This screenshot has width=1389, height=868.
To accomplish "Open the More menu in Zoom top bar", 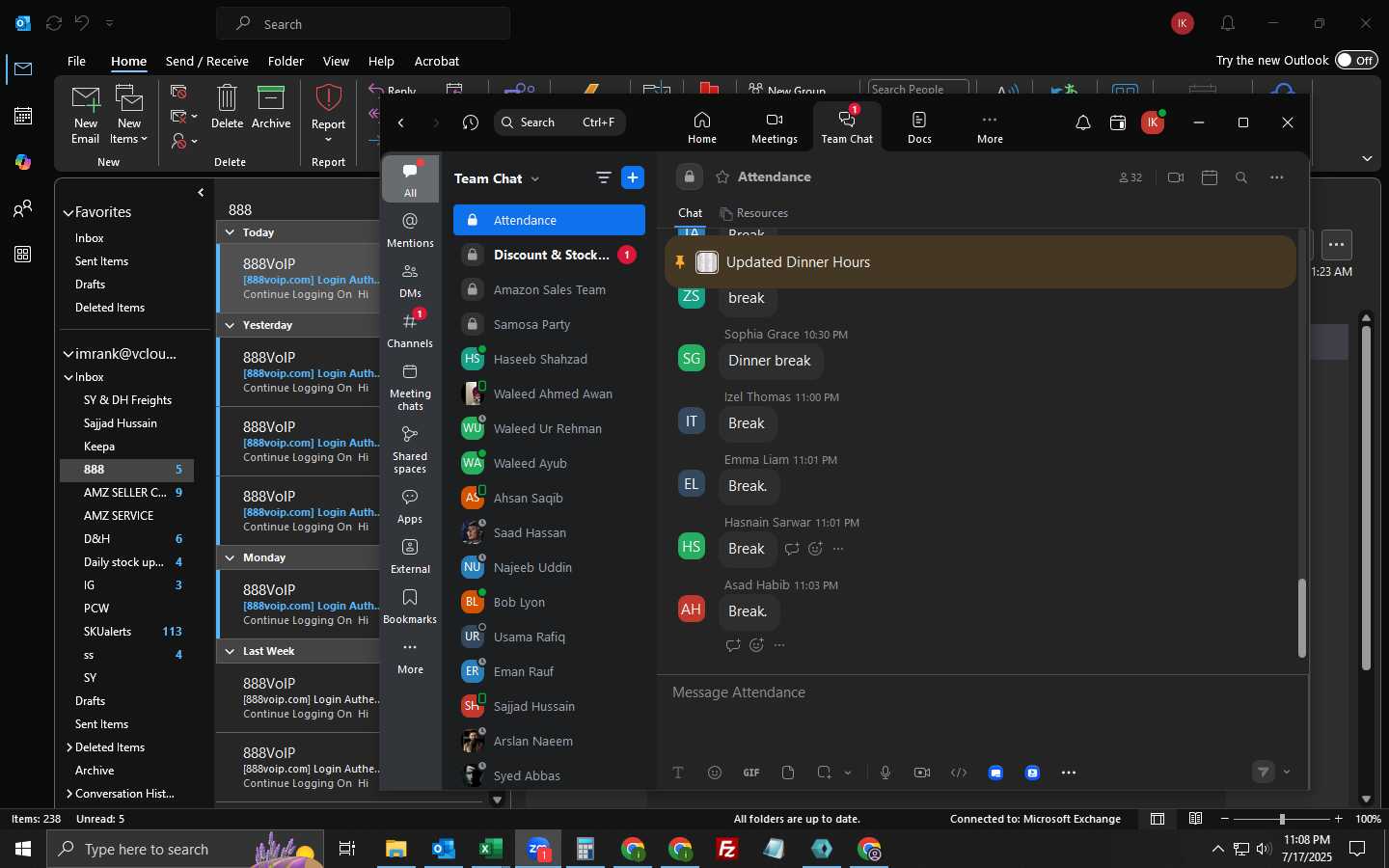I will tap(990, 126).
